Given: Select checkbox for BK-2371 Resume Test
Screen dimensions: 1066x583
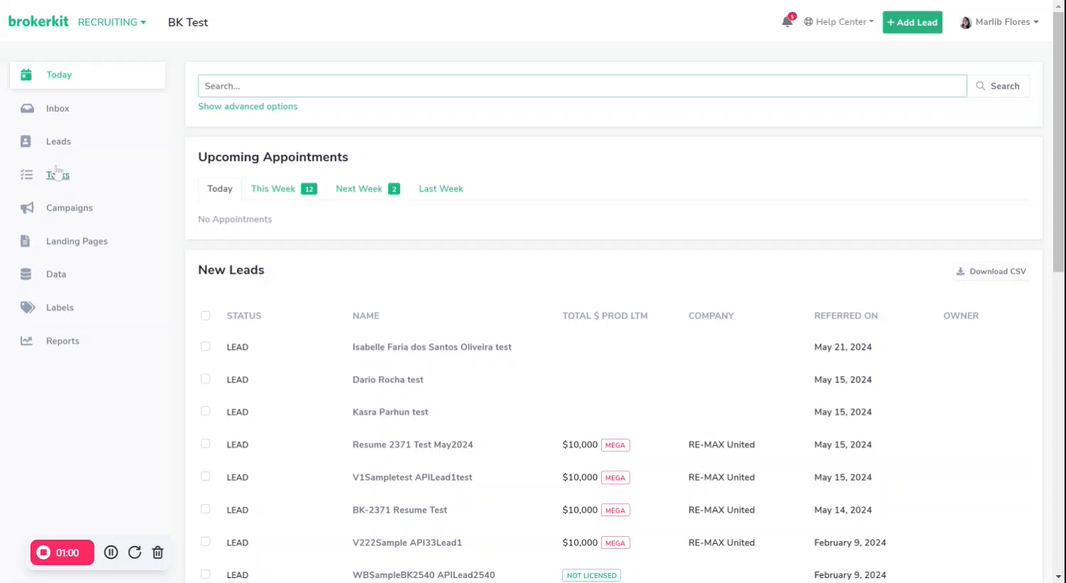Looking at the screenshot, I should pos(205,509).
